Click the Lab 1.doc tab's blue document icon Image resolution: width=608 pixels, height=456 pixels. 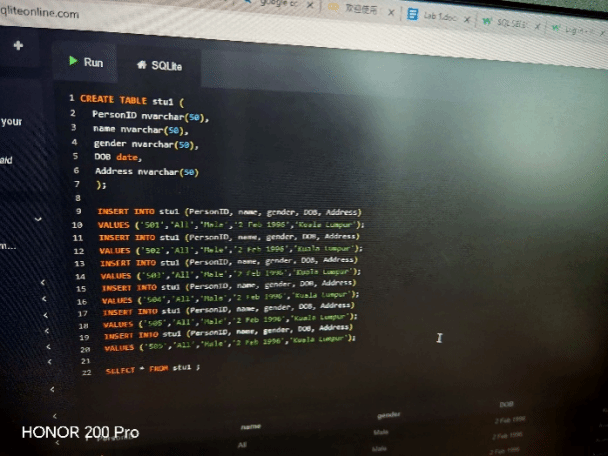tap(412, 15)
